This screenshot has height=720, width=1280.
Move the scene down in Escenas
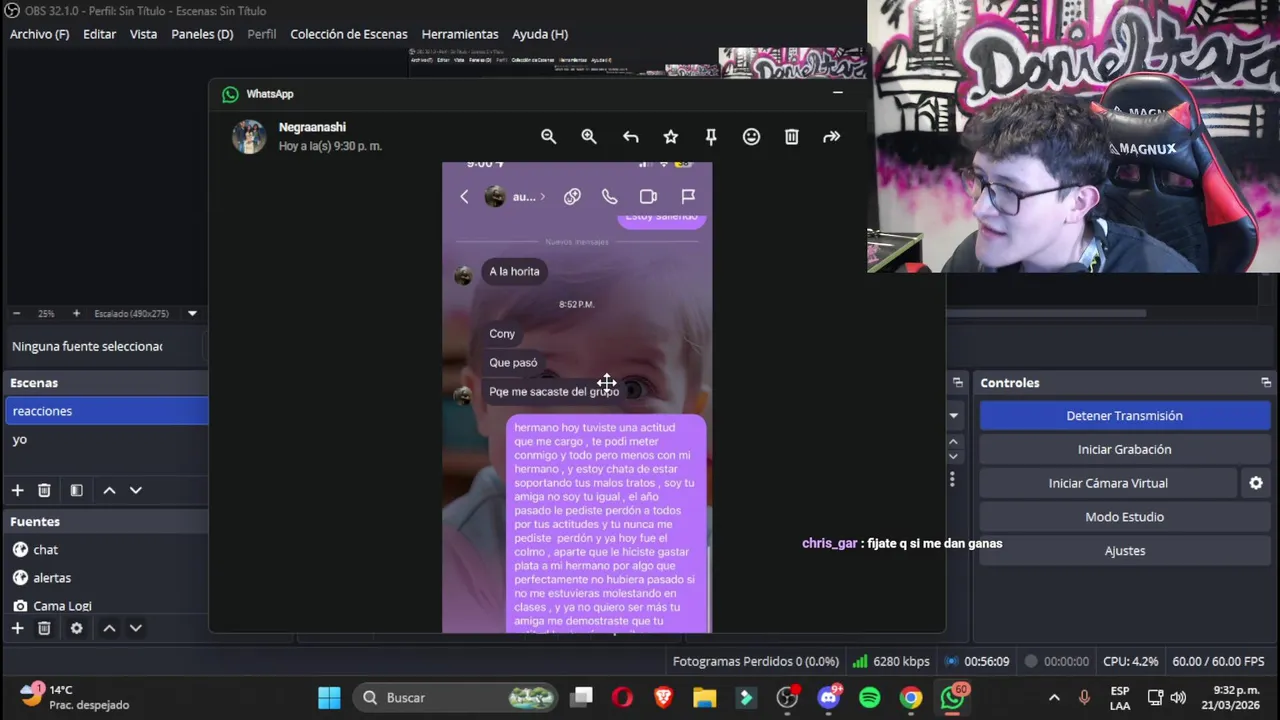click(x=136, y=490)
